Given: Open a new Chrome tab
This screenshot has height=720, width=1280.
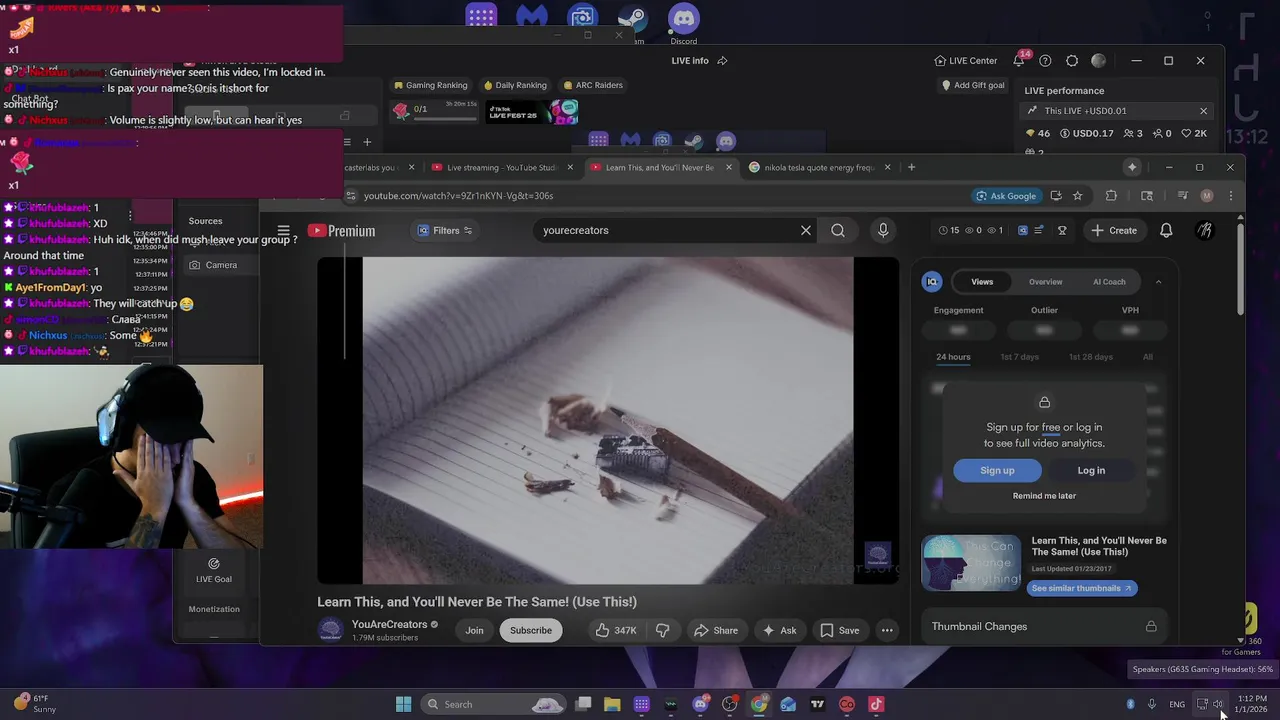Looking at the screenshot, I should [x=911, y=167].
